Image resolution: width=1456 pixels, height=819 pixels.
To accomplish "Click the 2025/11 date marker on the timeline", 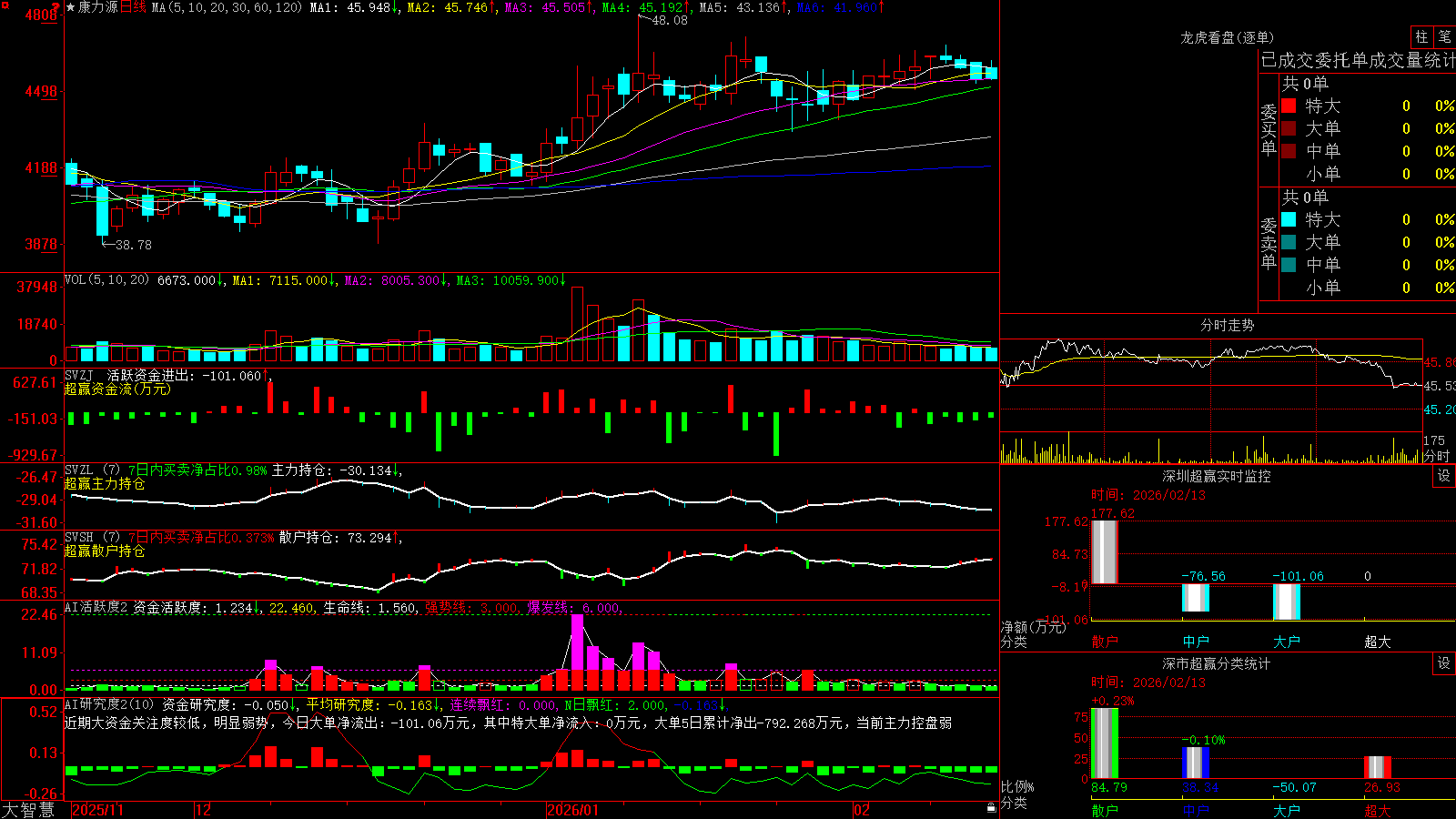I will click(x=97, y=810).
